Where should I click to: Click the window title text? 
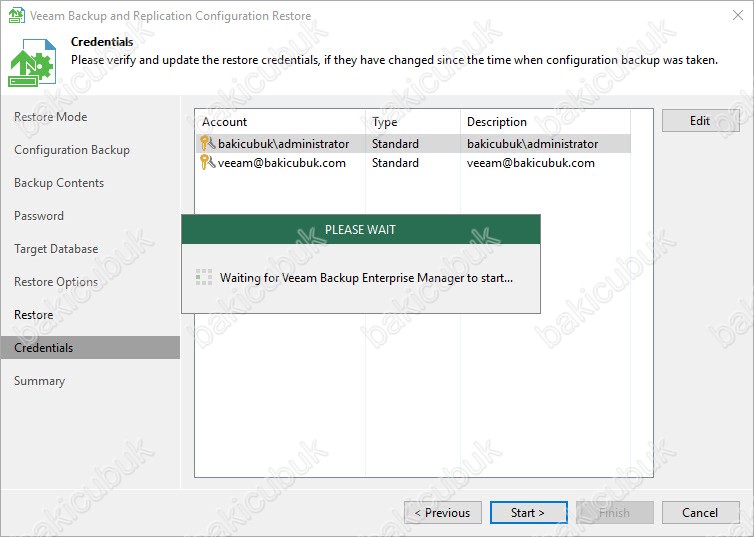pyautogui.click(x=170, y=15)
